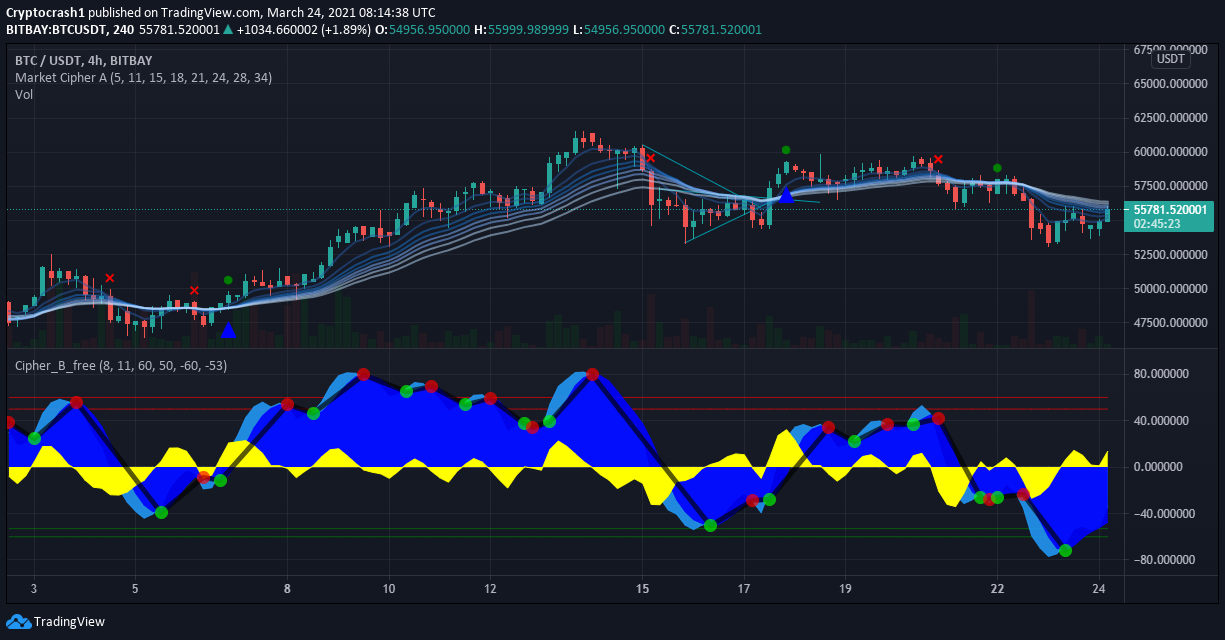Click the USDT currency badge on the price axis
Screen dimensions: 1225x640
tap(1169, 59)
